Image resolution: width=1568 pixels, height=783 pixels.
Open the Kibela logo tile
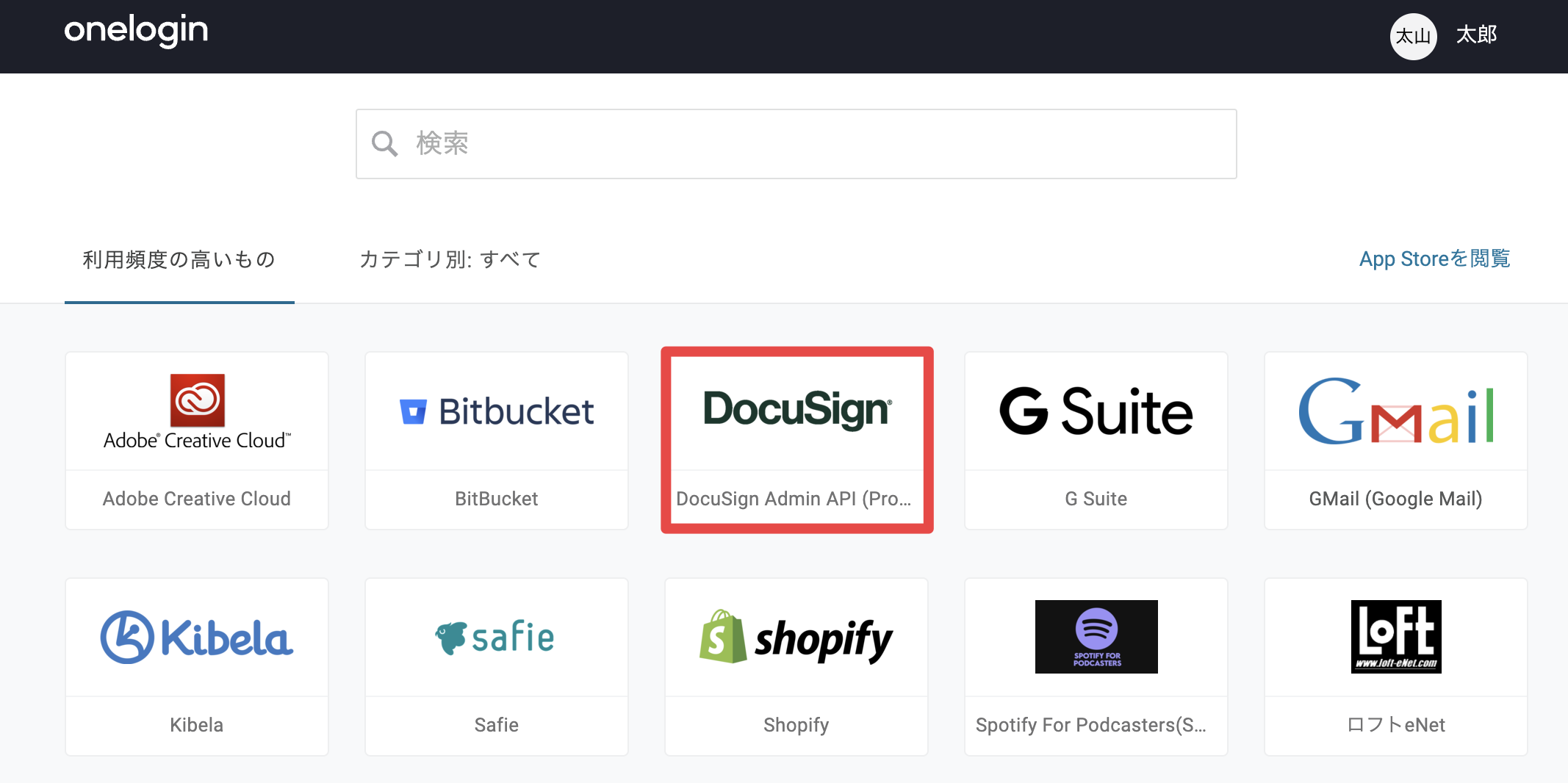[197, 637]
